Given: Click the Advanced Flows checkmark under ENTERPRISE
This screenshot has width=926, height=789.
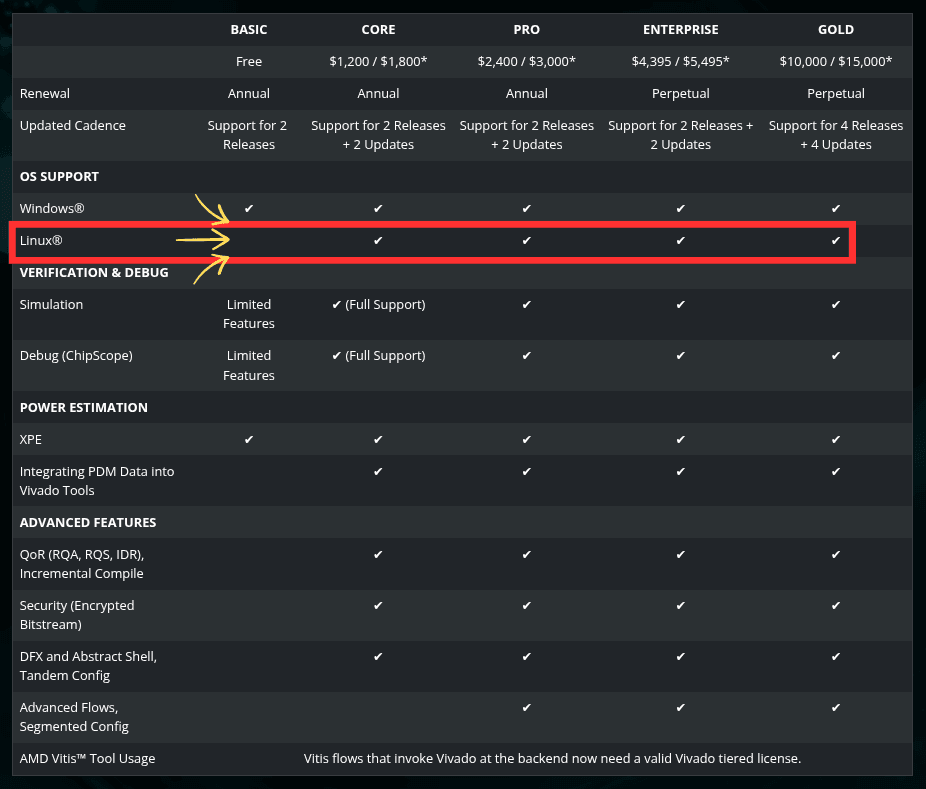Looking at the screenshot, I should click(x=680, y=708).
